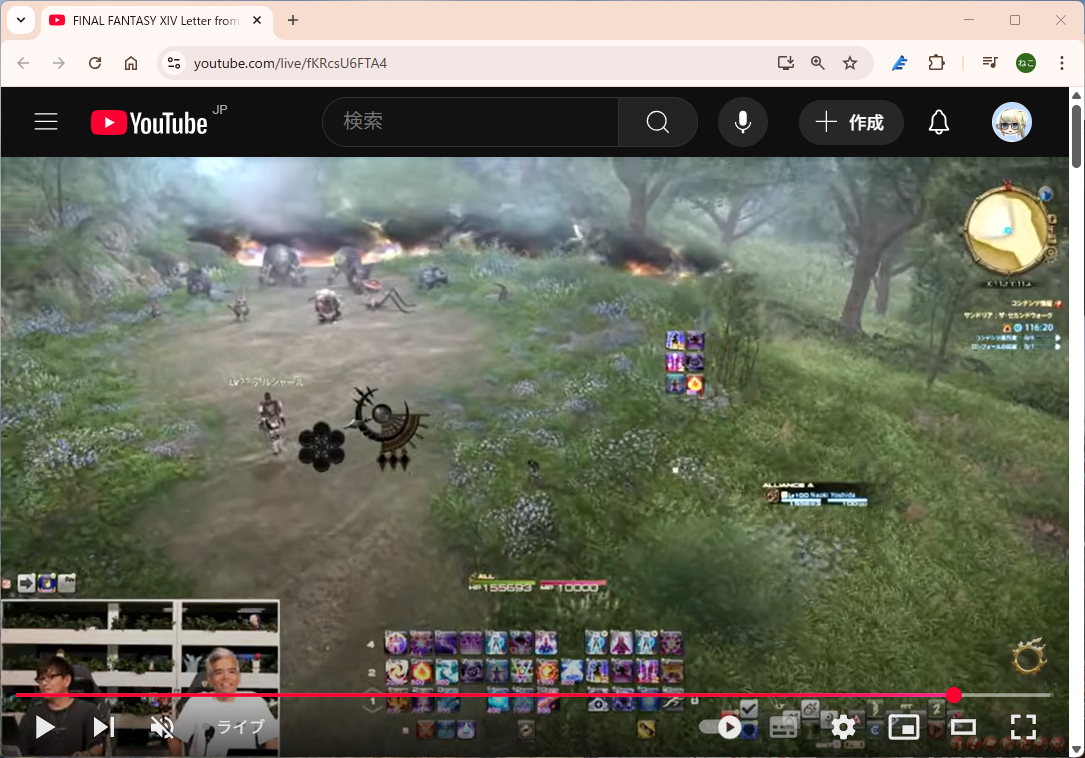Open YouTube notifications bell

click(x=938, y=122)
